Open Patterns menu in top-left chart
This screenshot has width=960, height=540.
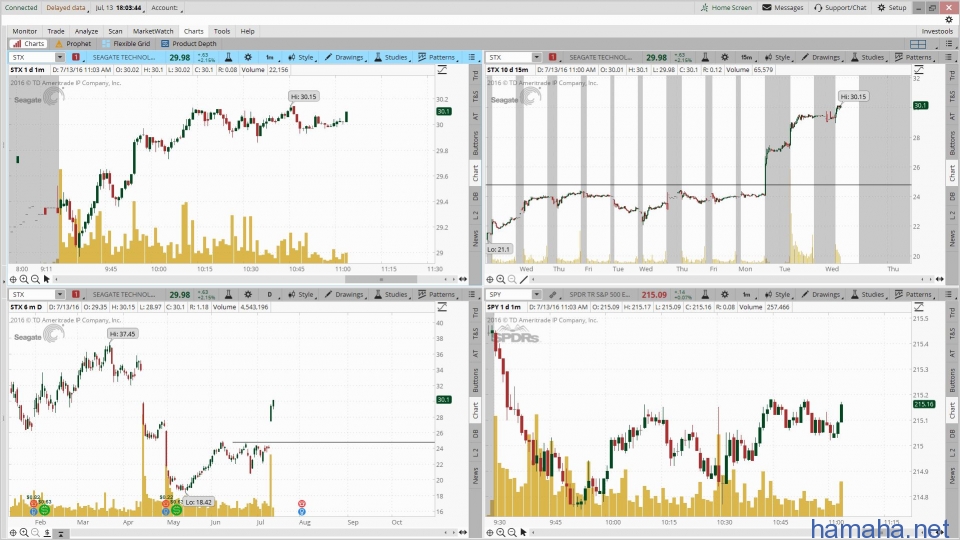(x=437, y=58)
